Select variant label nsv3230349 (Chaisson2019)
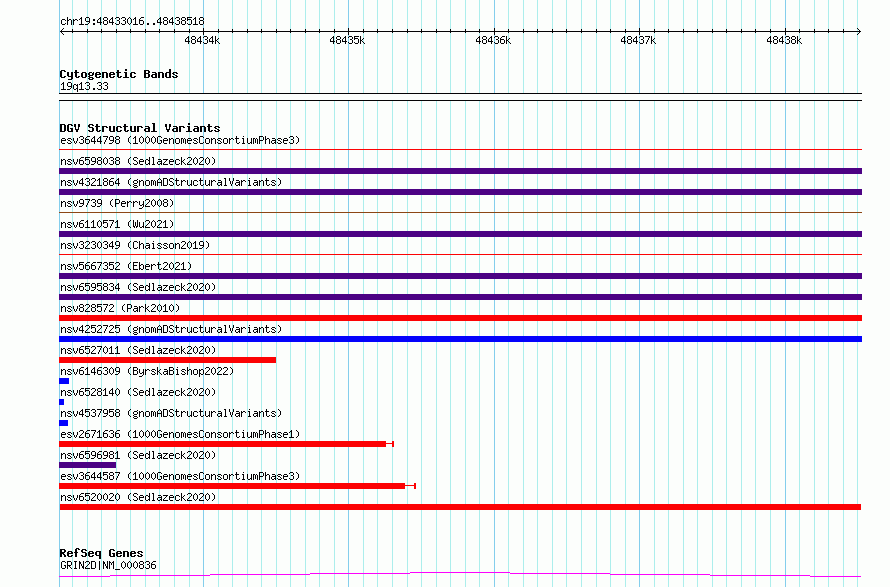This screenshot has height=587, width=890. (x=135, y=245)
